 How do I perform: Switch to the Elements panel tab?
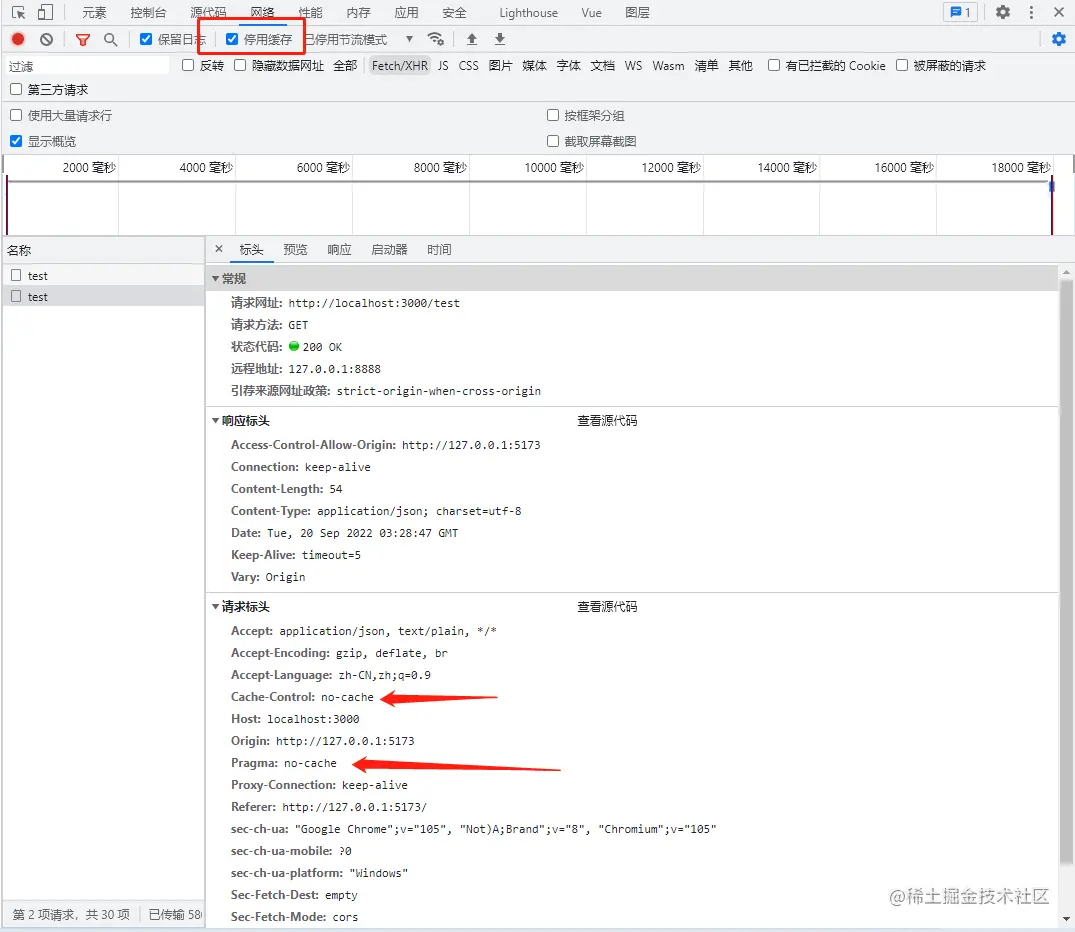(x=95, y=12)
